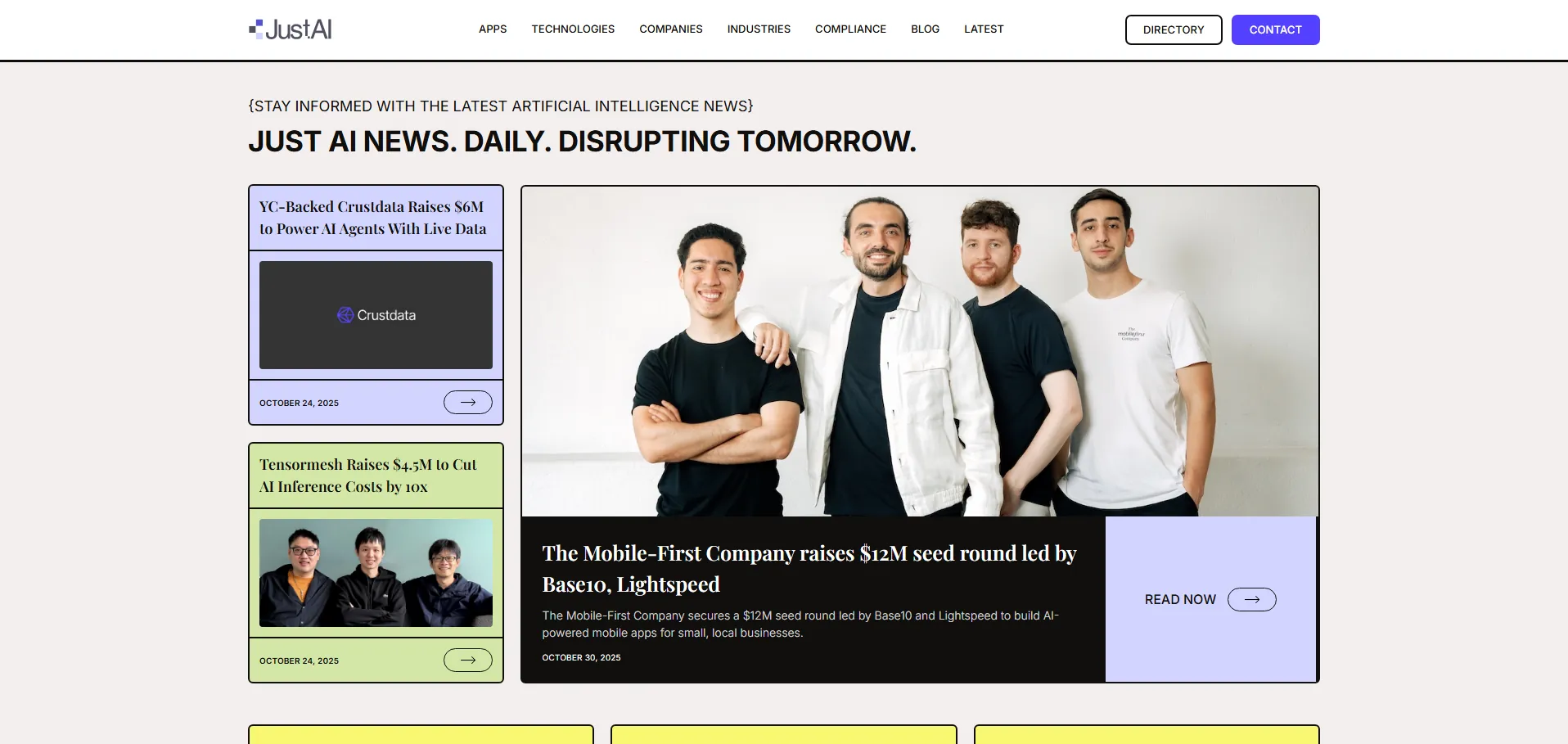Image resolution: width=1568 pixels, height=744 pixels.
Task: Click the Tensormesh founders photo
Action: pos(376,573)
